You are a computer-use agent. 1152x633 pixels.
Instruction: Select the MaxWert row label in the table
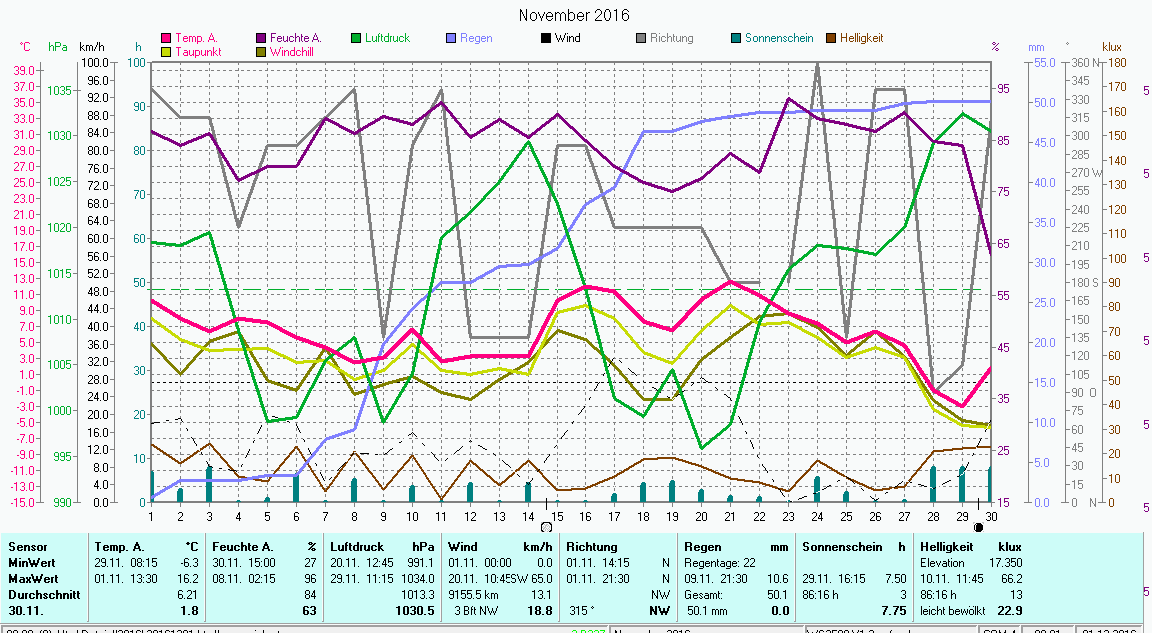click(x=33, y=578)
